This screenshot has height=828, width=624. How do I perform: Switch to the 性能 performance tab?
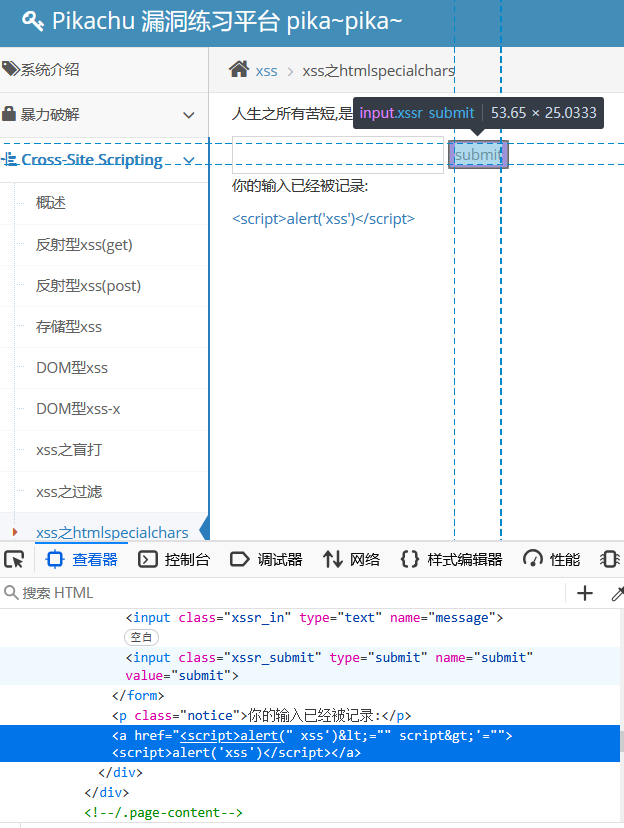click(x=552, y=559)
